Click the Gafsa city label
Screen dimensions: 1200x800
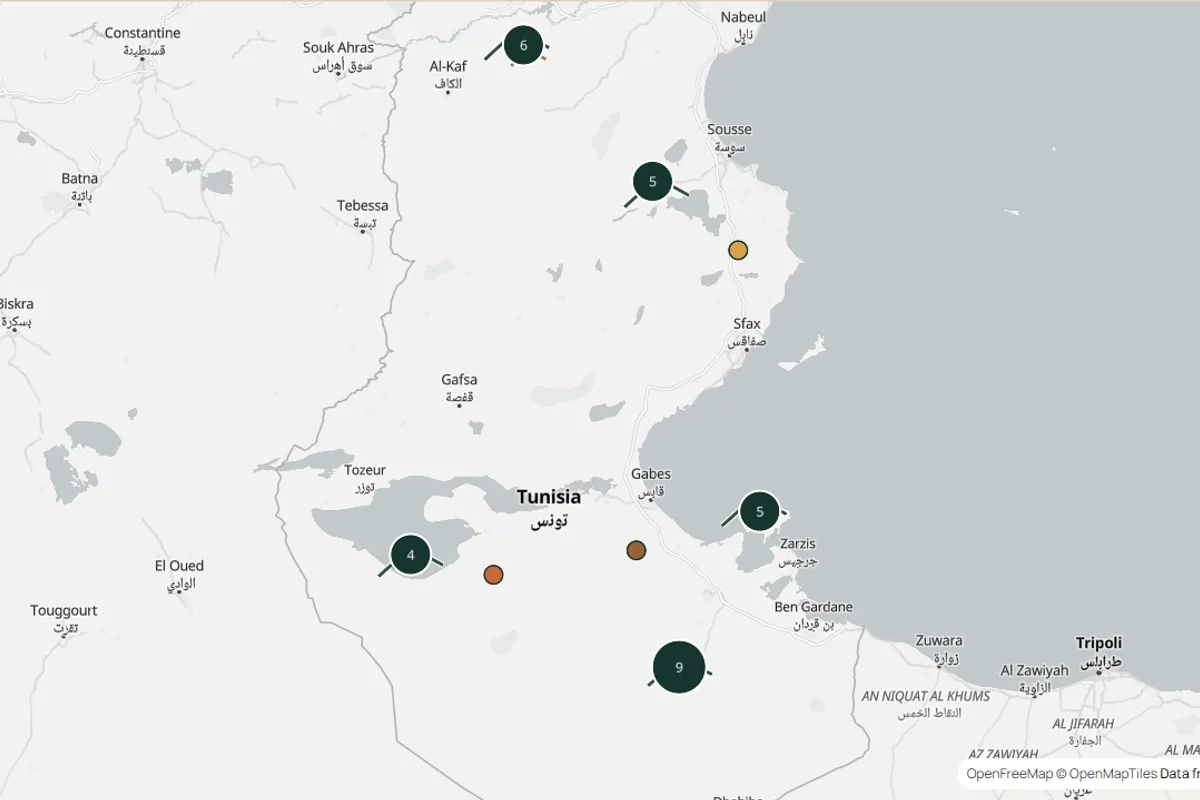click(x=459, y=388)
